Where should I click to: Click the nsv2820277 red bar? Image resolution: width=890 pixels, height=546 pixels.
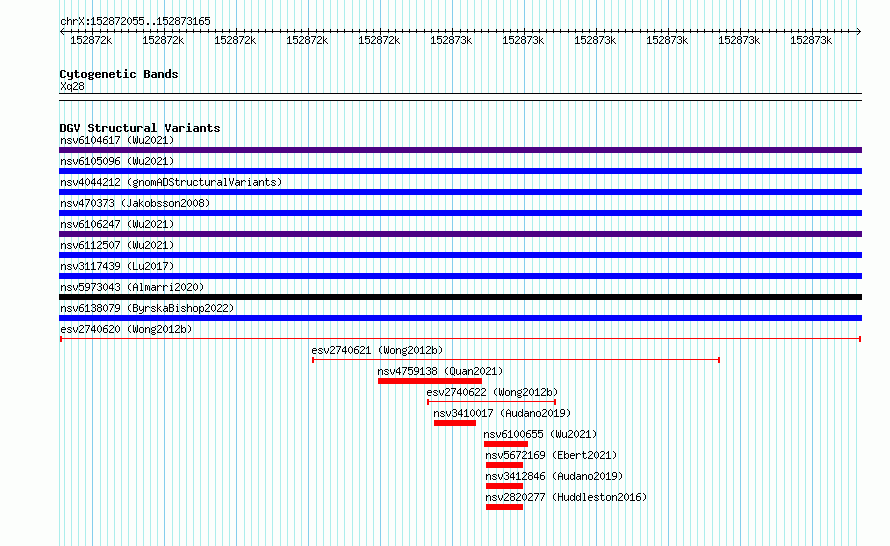tap(505, 507)
